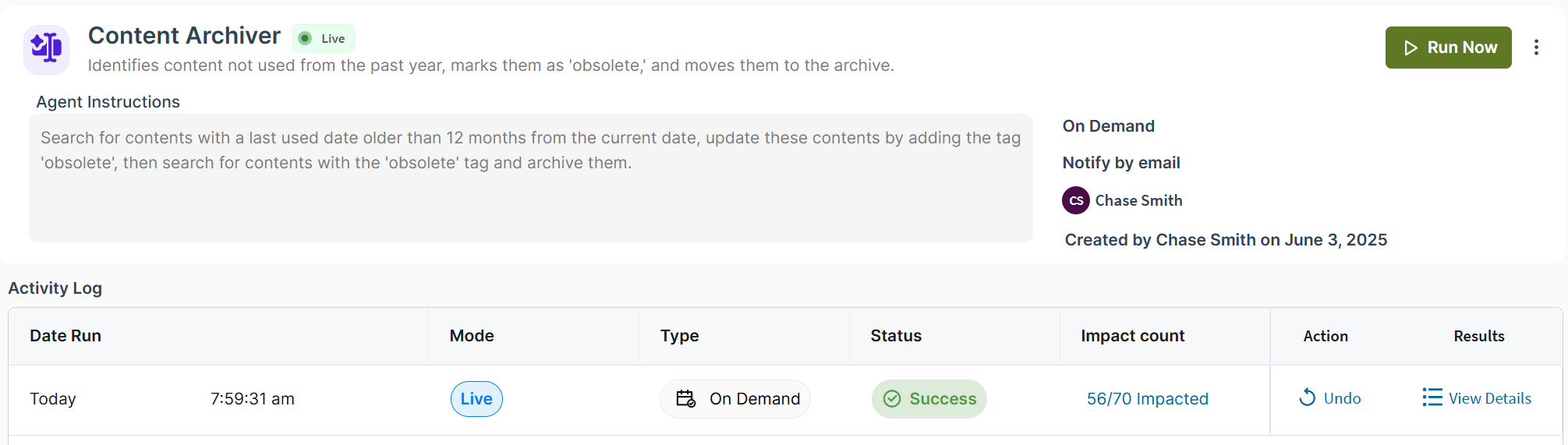Image resolution: width=1568 pixels, height=445 pixels.
Task: Run the Content Archiver agent now
Action: coord(1448,48)
